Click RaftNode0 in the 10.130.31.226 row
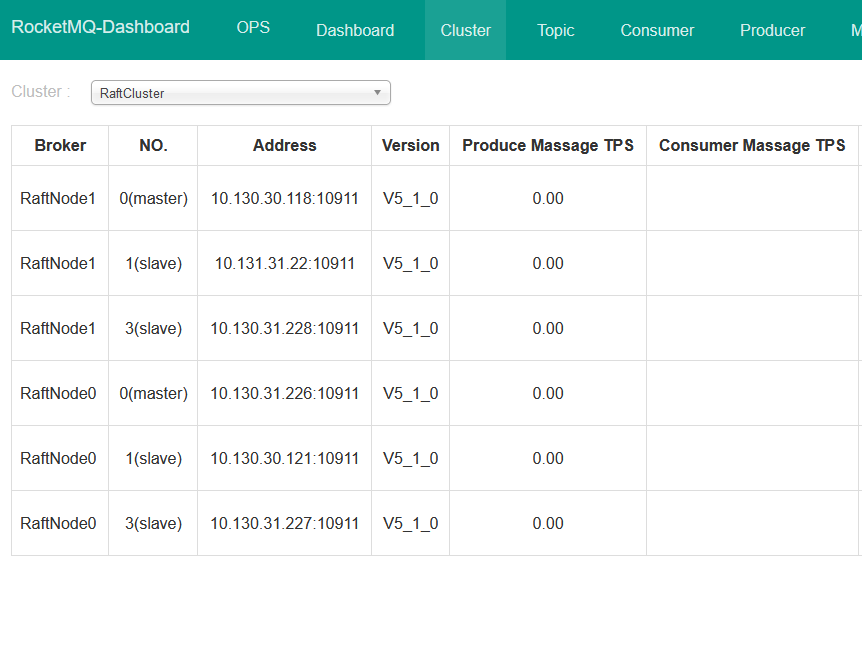 tap(58, 393)
